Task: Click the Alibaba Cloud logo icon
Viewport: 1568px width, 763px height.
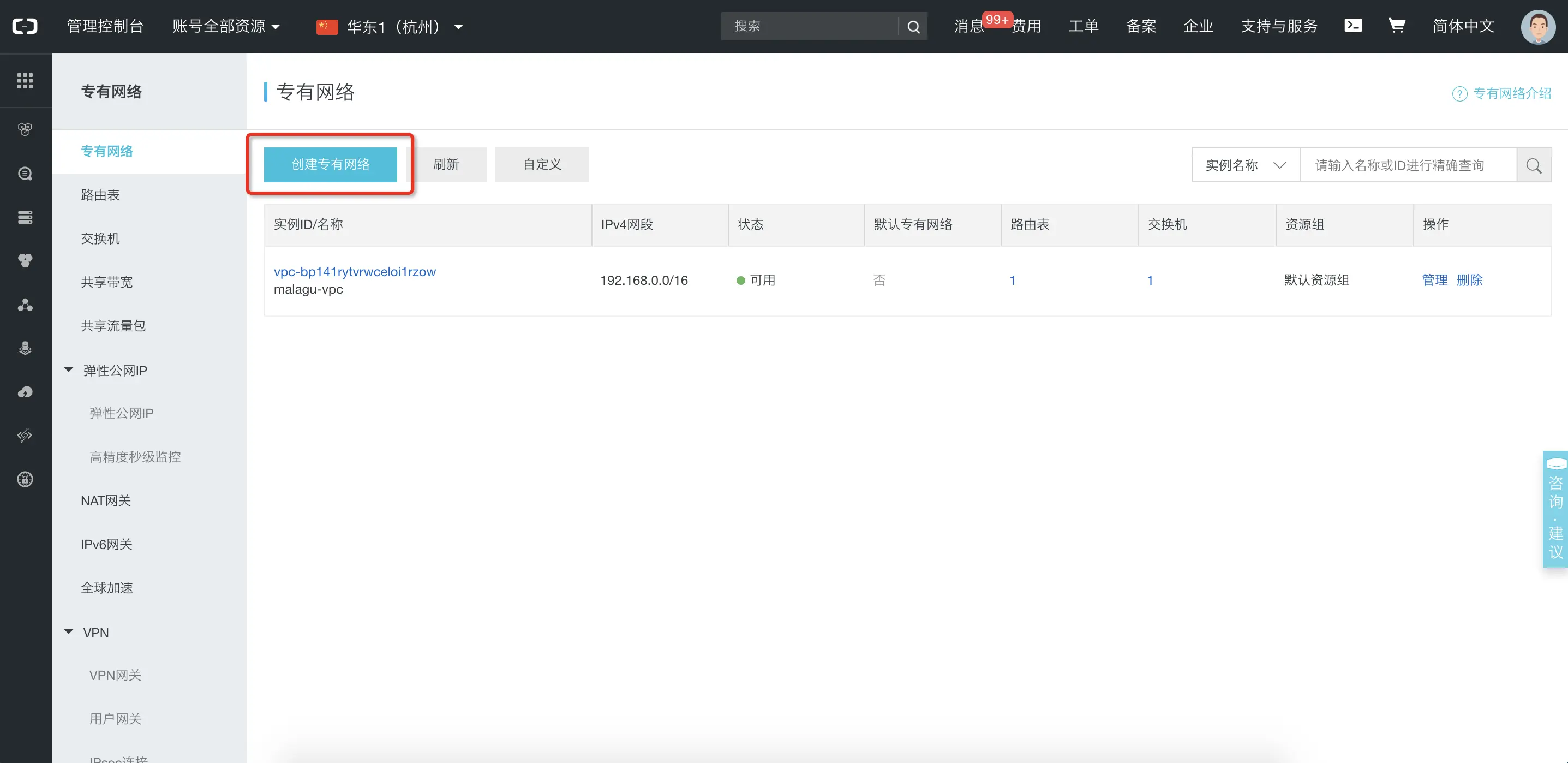Action: (25, 26)
